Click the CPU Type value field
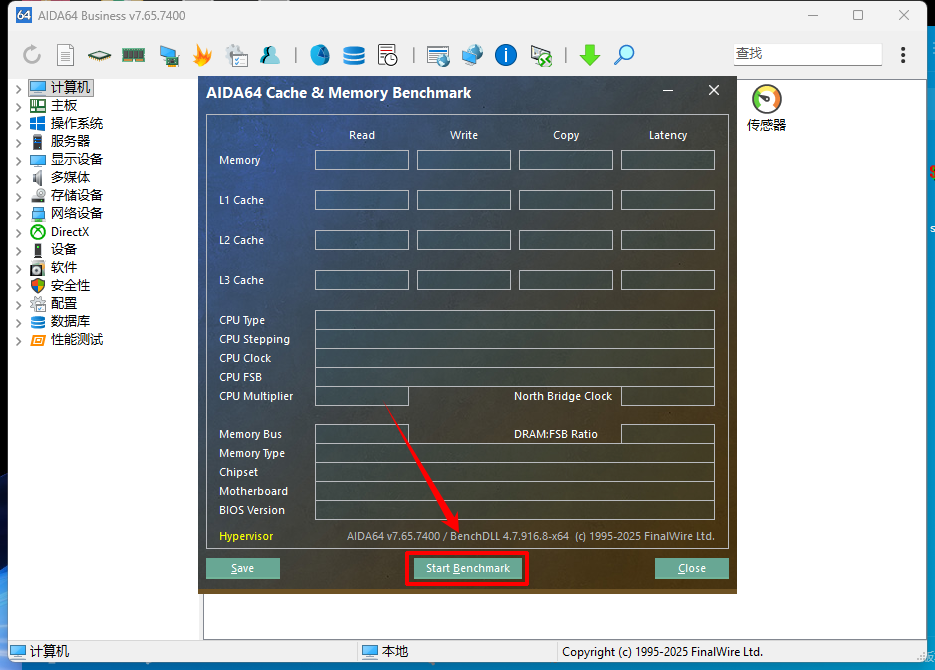 [515, 320]
